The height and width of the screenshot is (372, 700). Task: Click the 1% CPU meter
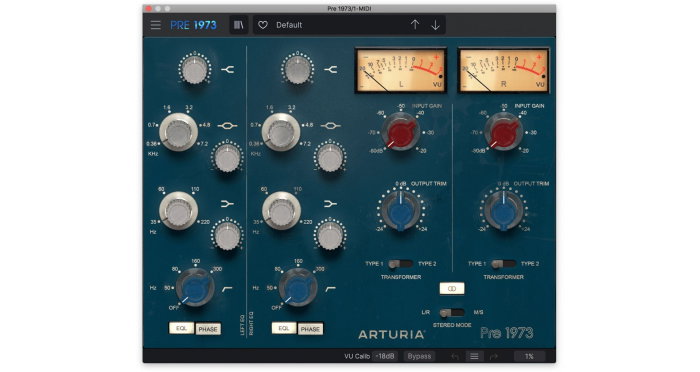point(529,356)
